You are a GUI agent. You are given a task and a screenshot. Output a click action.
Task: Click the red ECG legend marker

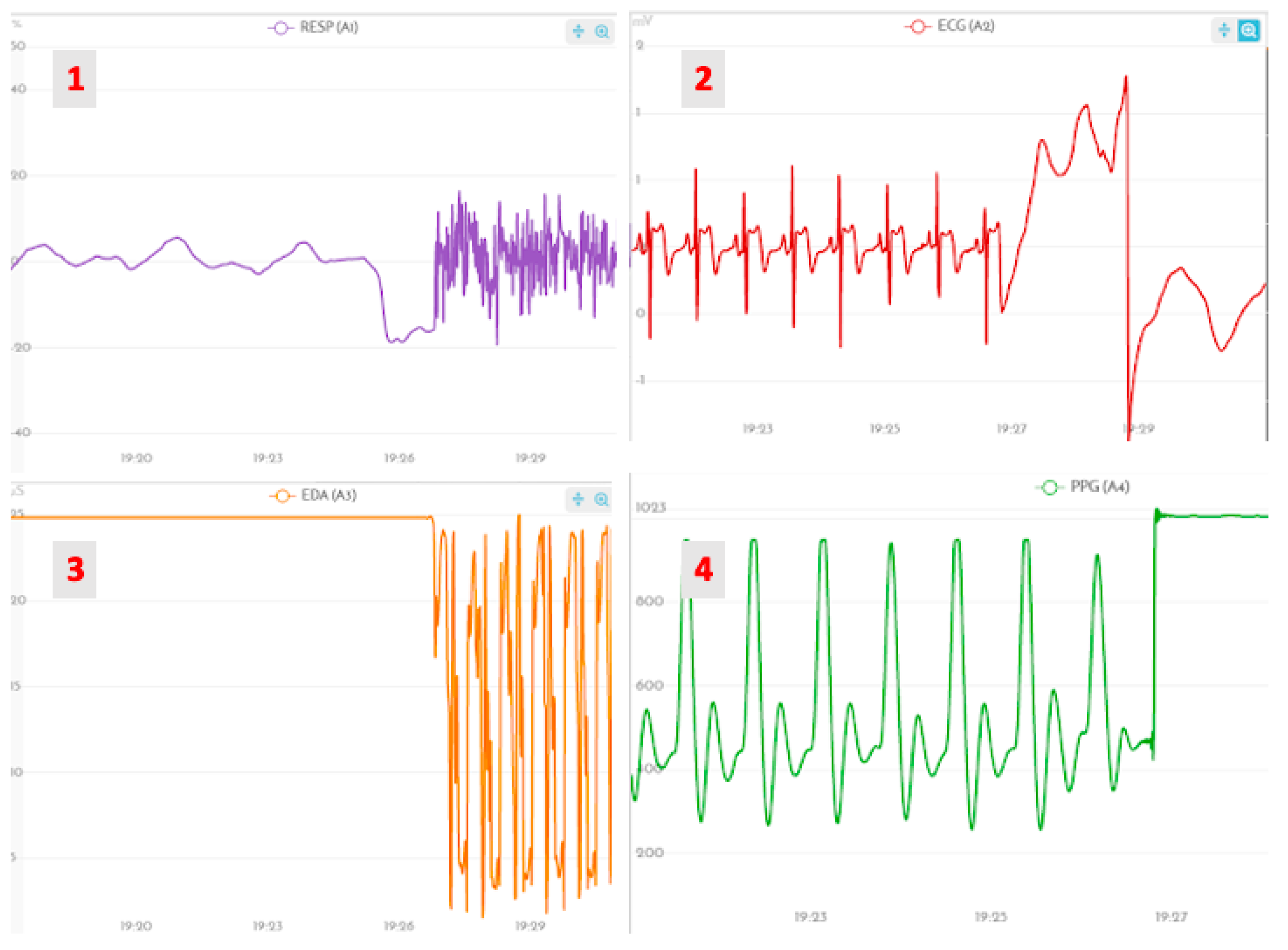pos(918,26)
